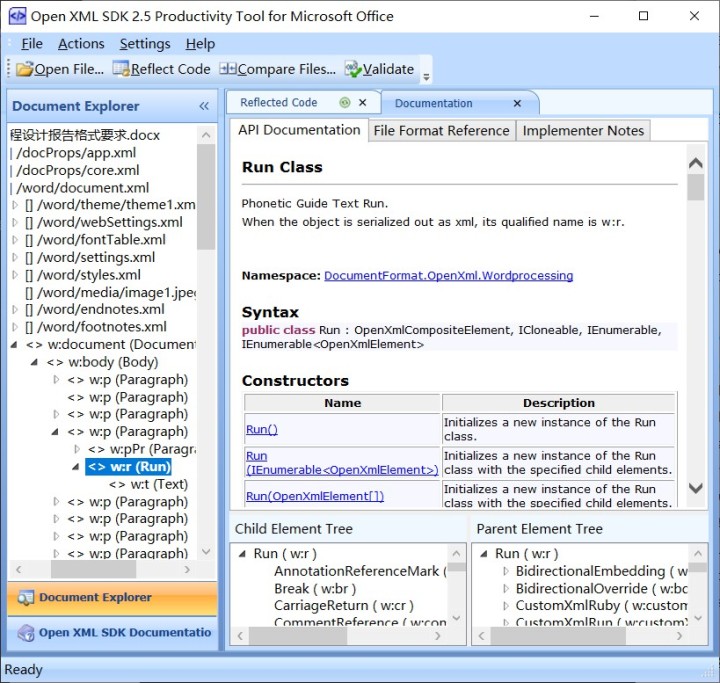720x683 pixels.
Task: Expand the /word/footnotes.xml node
Action: tap(15, 327)
